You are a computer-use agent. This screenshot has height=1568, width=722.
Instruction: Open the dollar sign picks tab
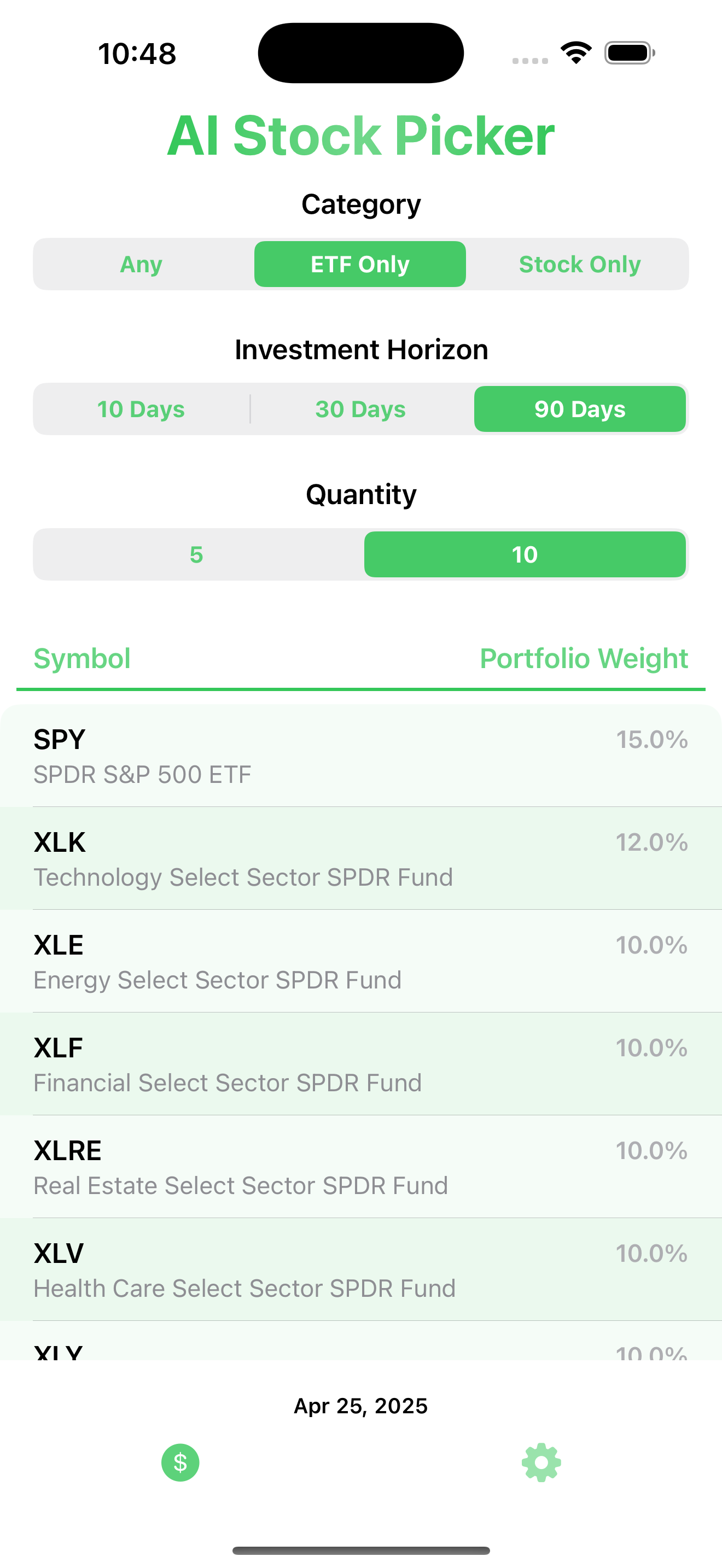[180, 1462]
